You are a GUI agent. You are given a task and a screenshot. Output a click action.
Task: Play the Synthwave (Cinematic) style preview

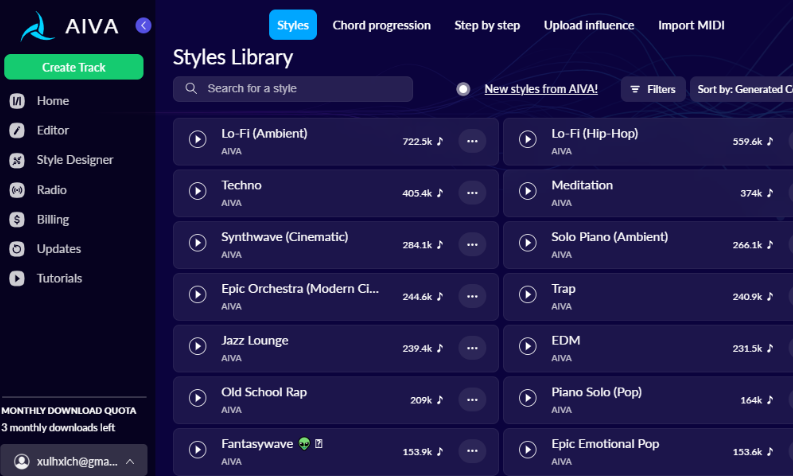point(197,243)
